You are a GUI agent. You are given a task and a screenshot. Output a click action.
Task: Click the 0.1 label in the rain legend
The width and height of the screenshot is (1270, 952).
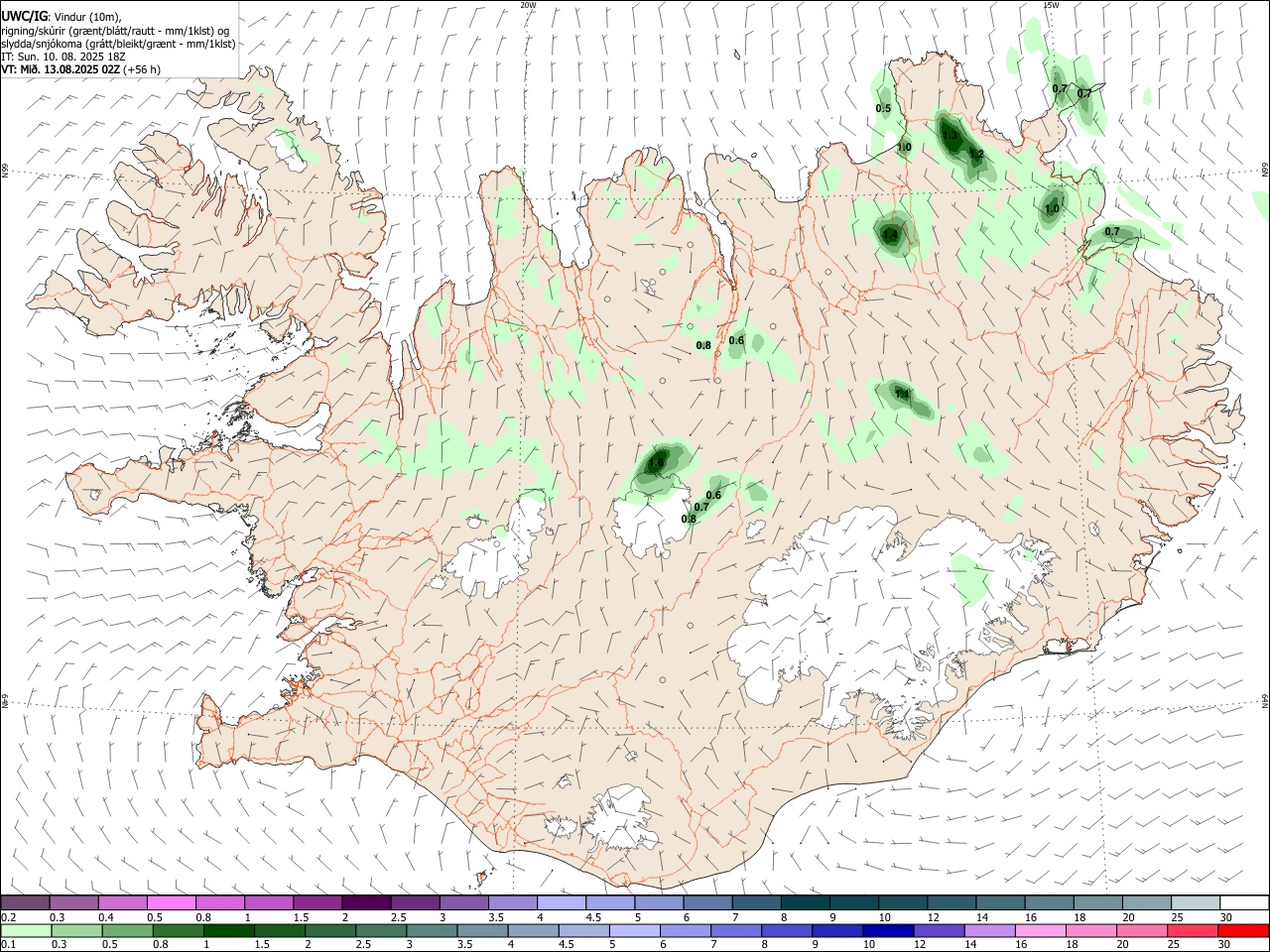pyautogui.click(x=8, y=945)
